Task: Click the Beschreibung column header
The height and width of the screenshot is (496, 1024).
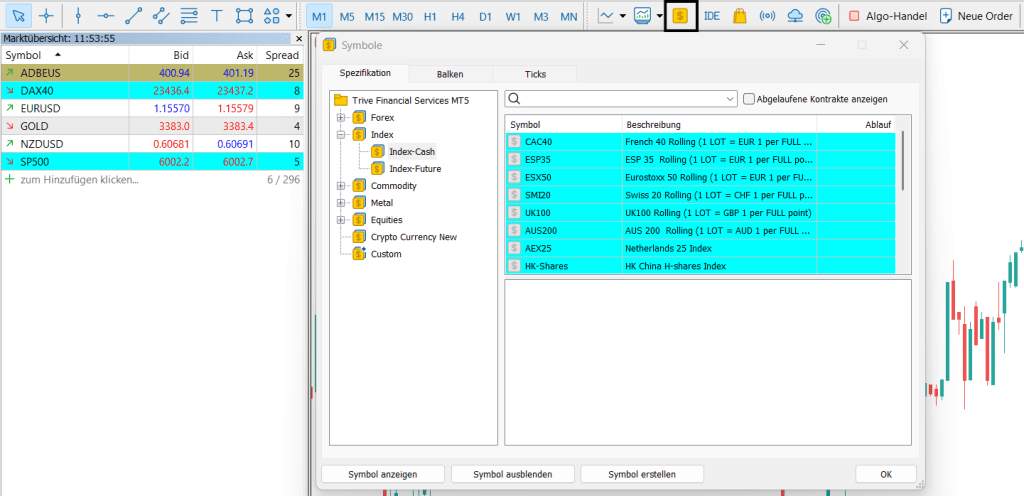Action: pos(719,124)
